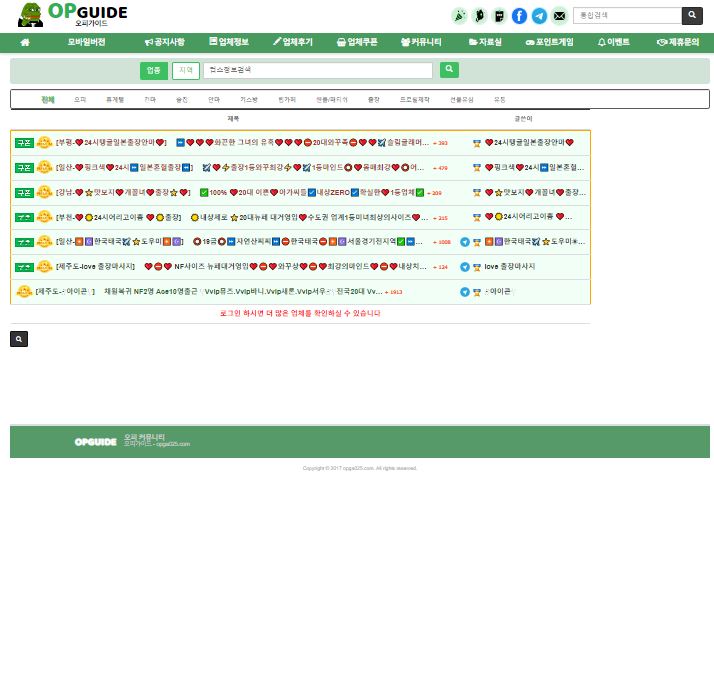The height and width of the screenshot is (686, 714).
Task: Click the 구폰 label in the 부평 row
Action: [24, 143]
